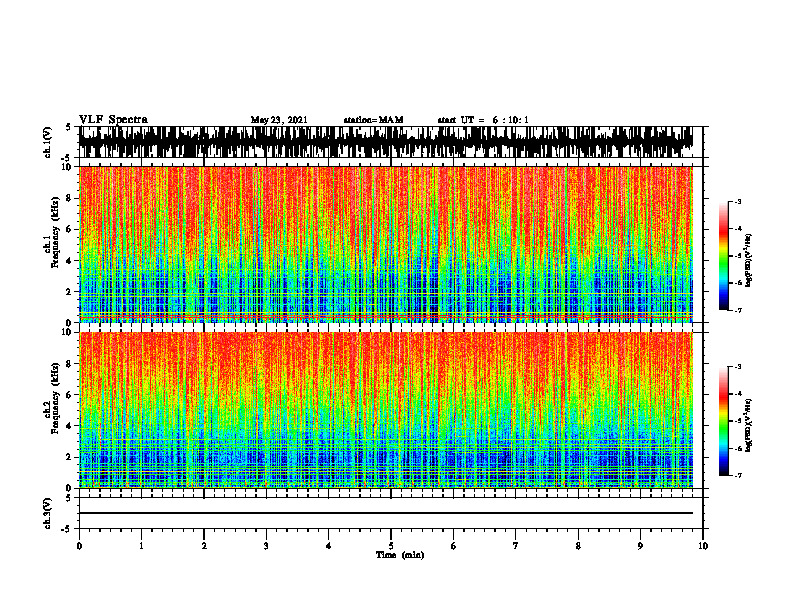Click the flat line in ch.3(V) panel
792x612 pixels.
pyautogui.click(x=386, y=513)
